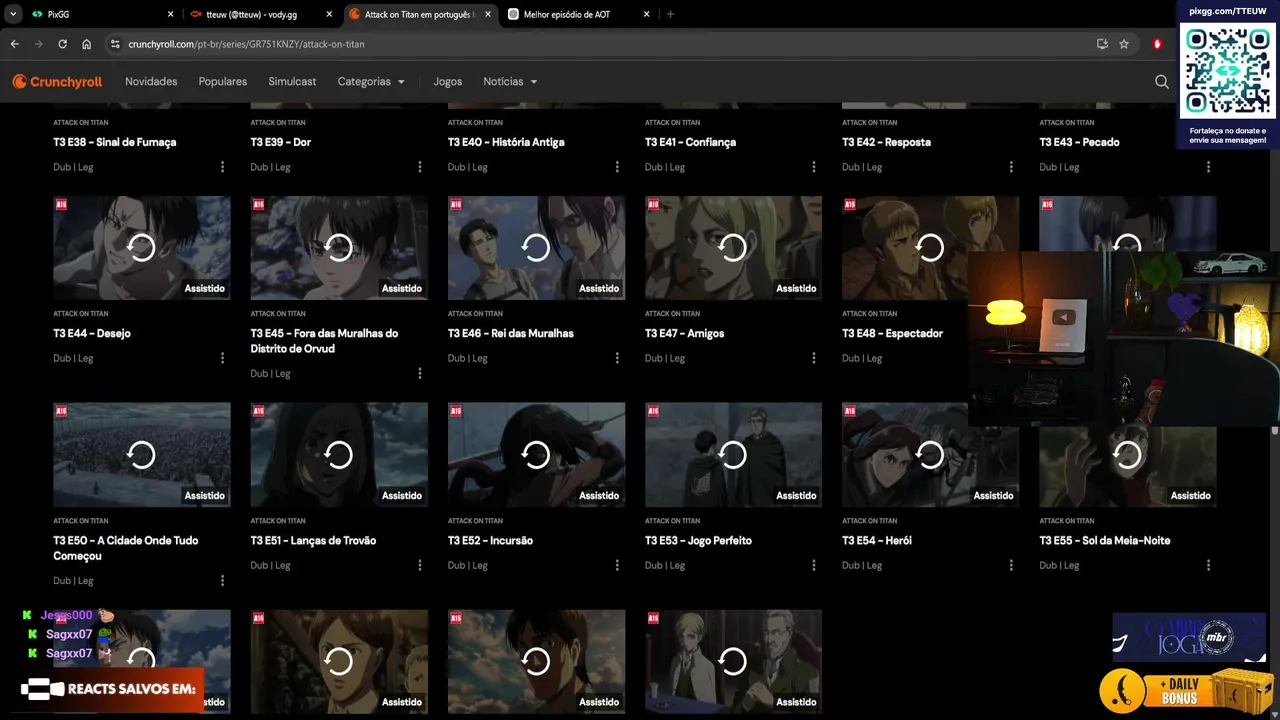Open the install app icon in address bar
The image size is (1280, 720).
tap(1102, 44)
